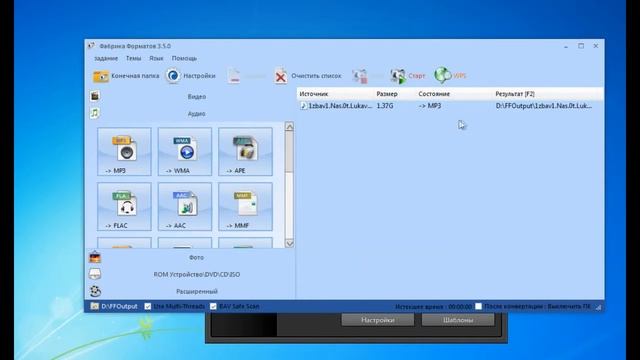Click the reel icon beside Расширенный
640x360 pixels.
pyautogui.click(x=95, y=291)
